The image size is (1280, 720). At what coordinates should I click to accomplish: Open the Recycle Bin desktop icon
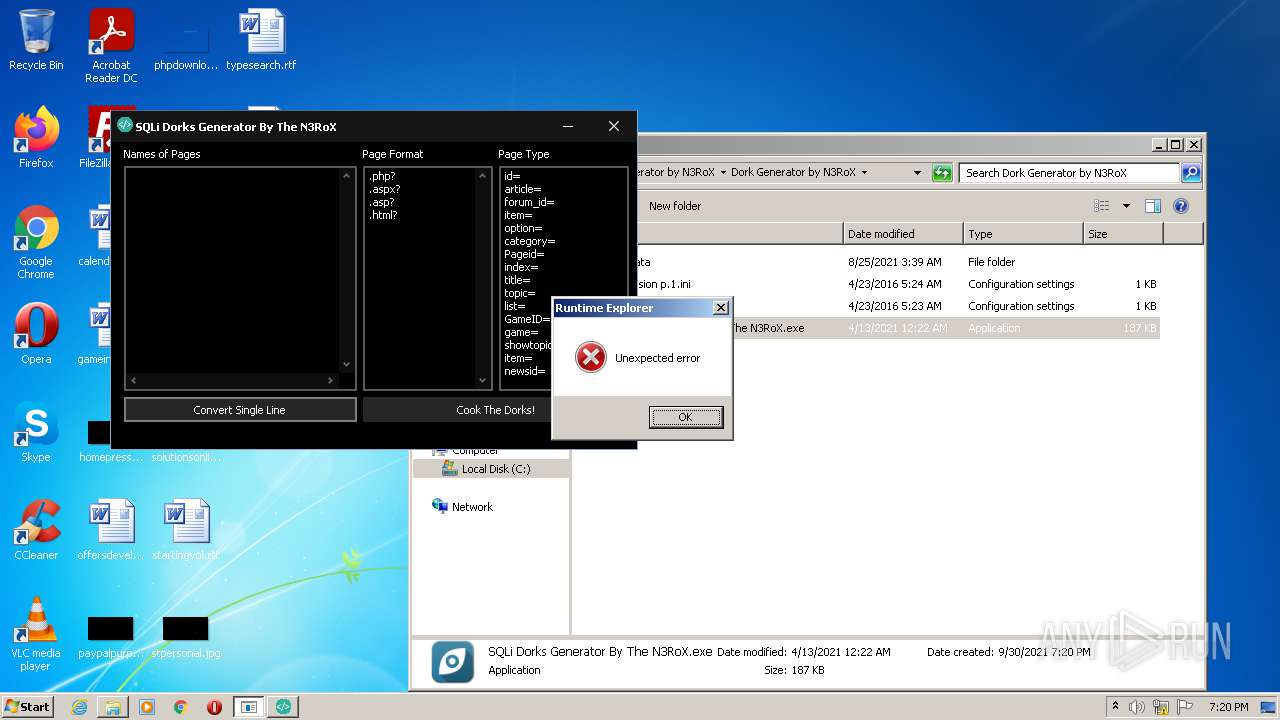(x=36, y=41)
